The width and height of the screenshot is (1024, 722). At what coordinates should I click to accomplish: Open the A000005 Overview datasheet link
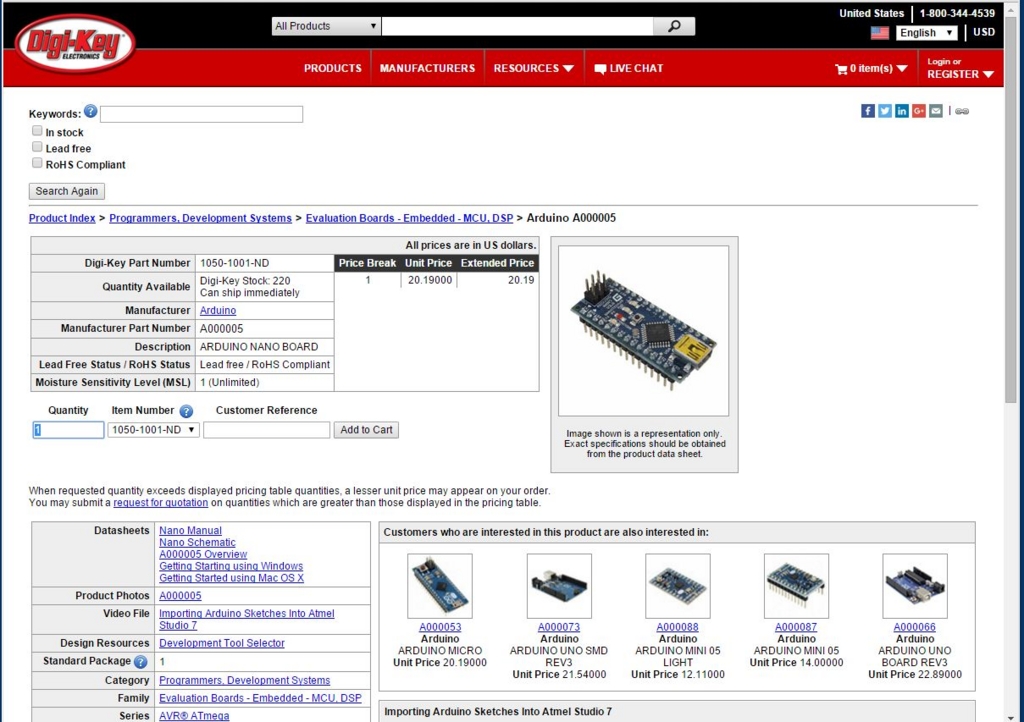tap(203, 554)
